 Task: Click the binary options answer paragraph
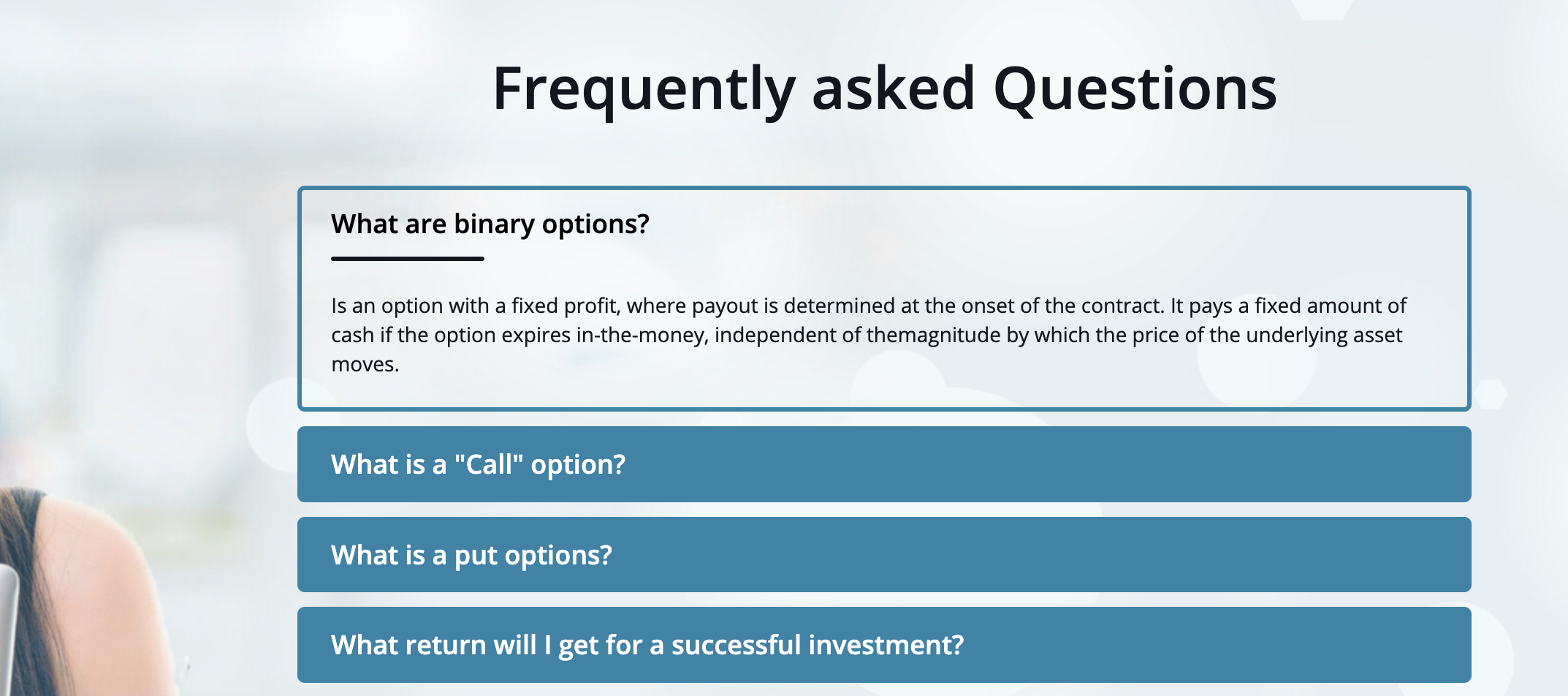(x=869, y=335)
